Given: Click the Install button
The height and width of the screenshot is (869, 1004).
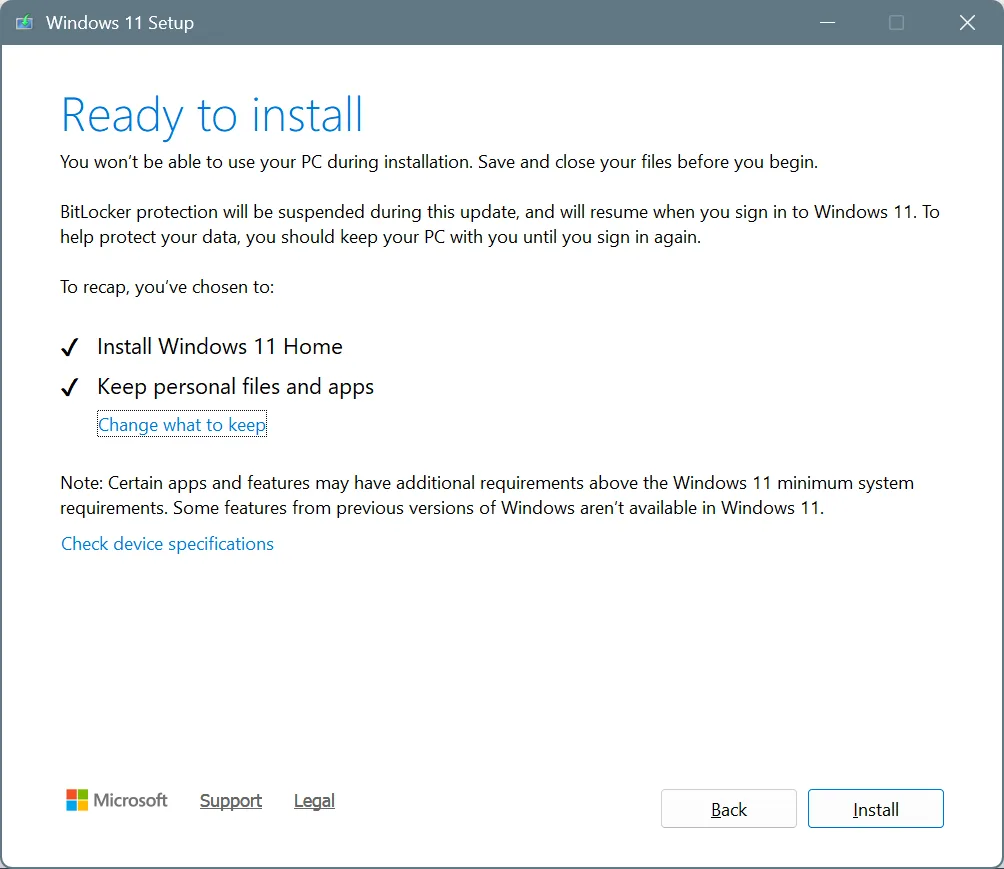Looking at the screenshot, I should click(875, 809).
